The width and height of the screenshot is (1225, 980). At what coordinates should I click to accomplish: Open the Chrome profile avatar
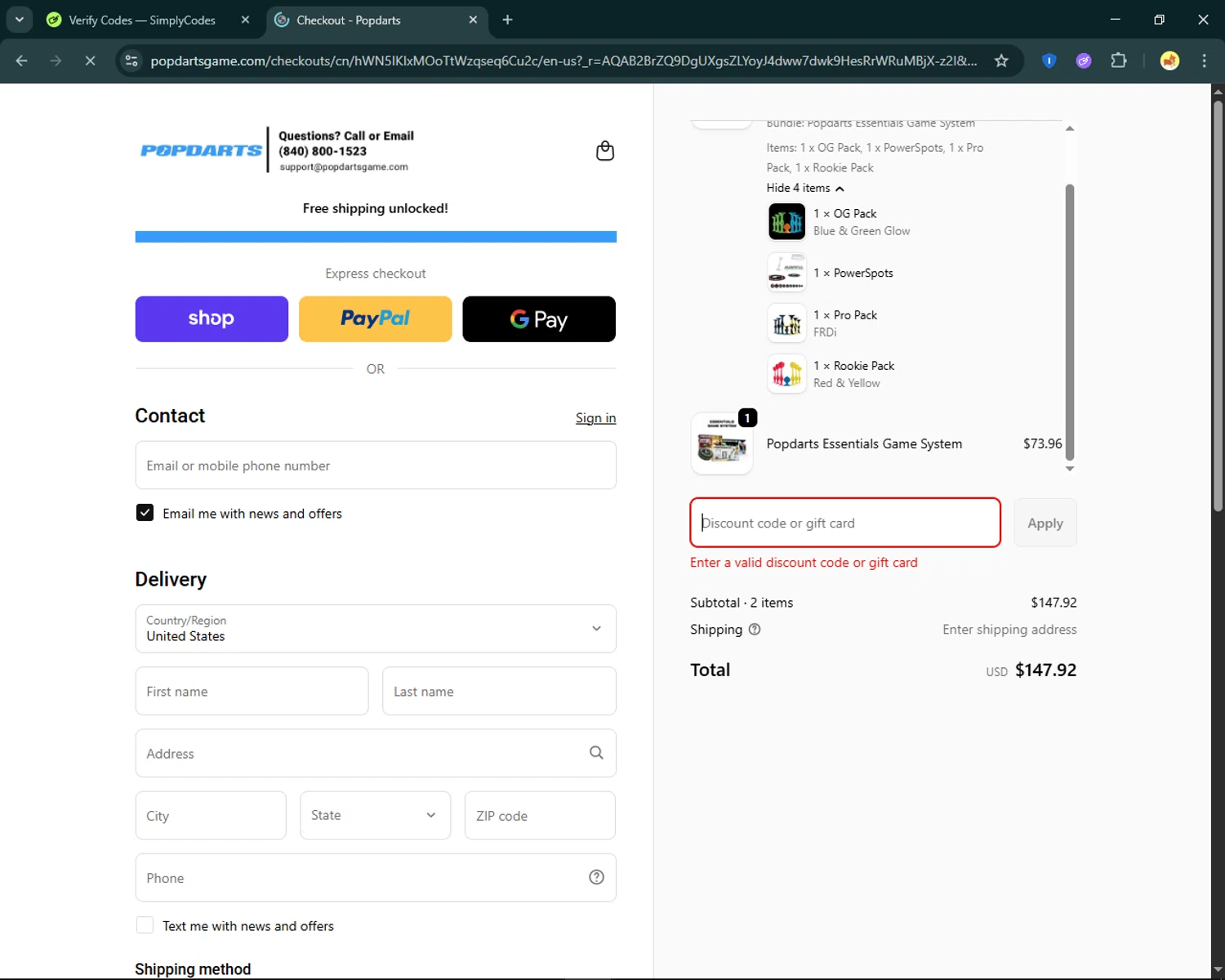point(1169,60)
